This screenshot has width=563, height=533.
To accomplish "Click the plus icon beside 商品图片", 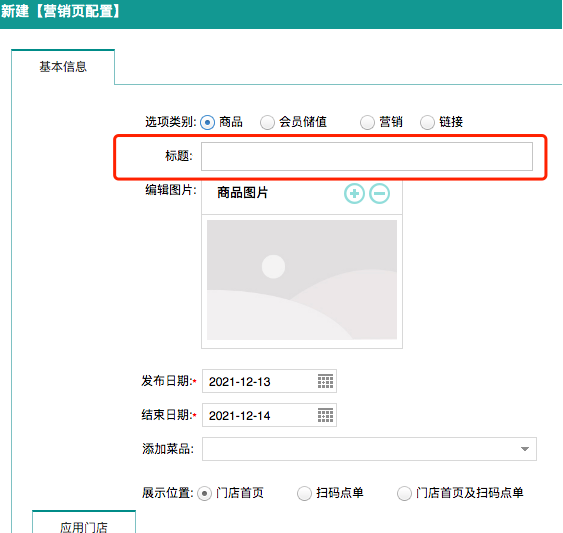I will 354,194.
